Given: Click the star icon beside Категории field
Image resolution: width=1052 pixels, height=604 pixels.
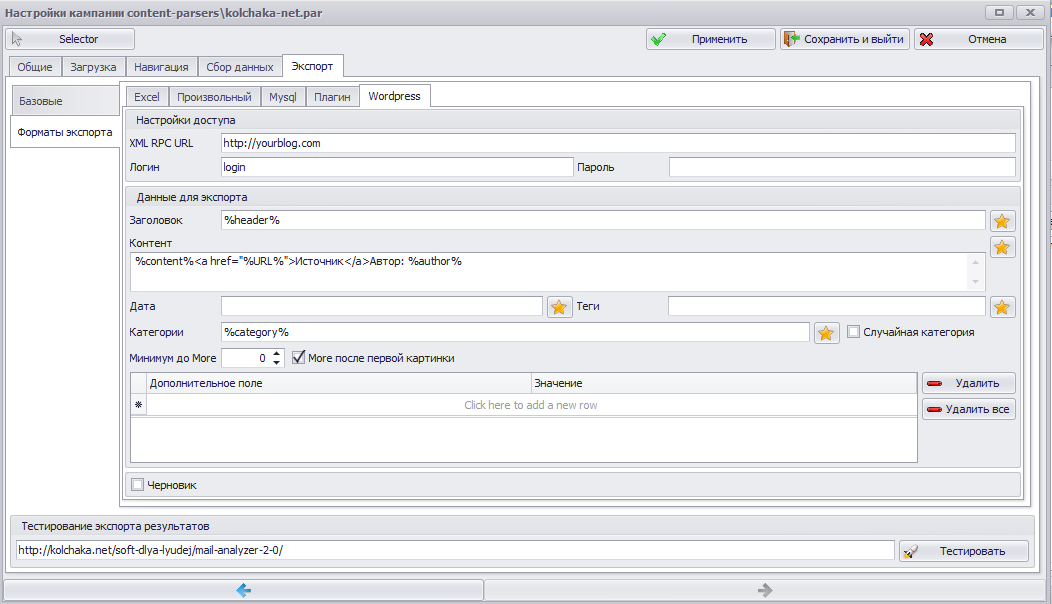Looking at the screenshot, I should pos(826,333).
